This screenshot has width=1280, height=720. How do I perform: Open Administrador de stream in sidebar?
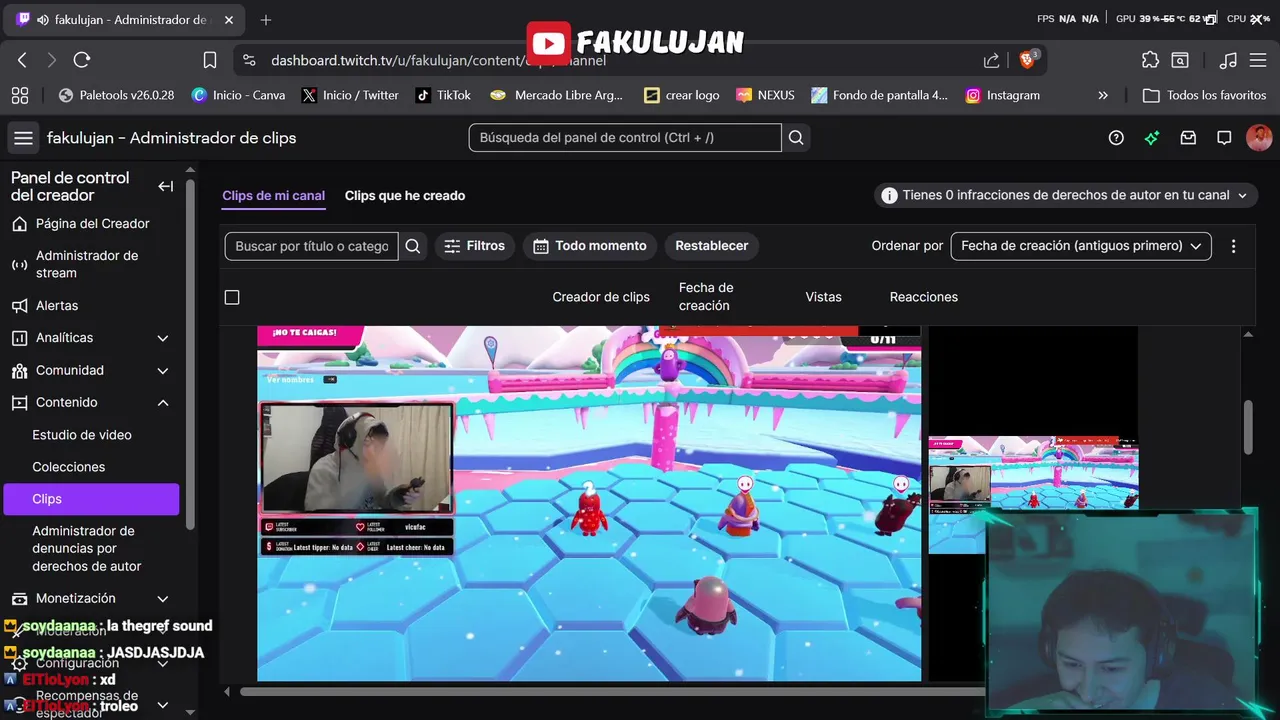click(x=91, y=264)
